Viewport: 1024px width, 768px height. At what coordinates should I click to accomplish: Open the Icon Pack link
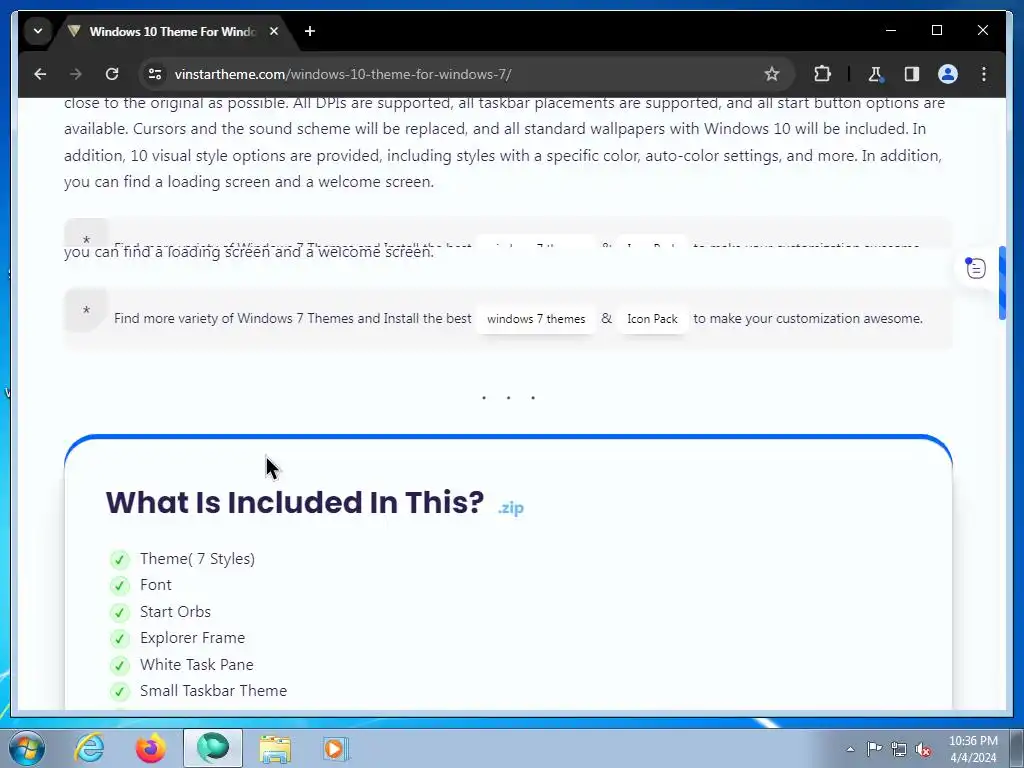pos(652,319)
